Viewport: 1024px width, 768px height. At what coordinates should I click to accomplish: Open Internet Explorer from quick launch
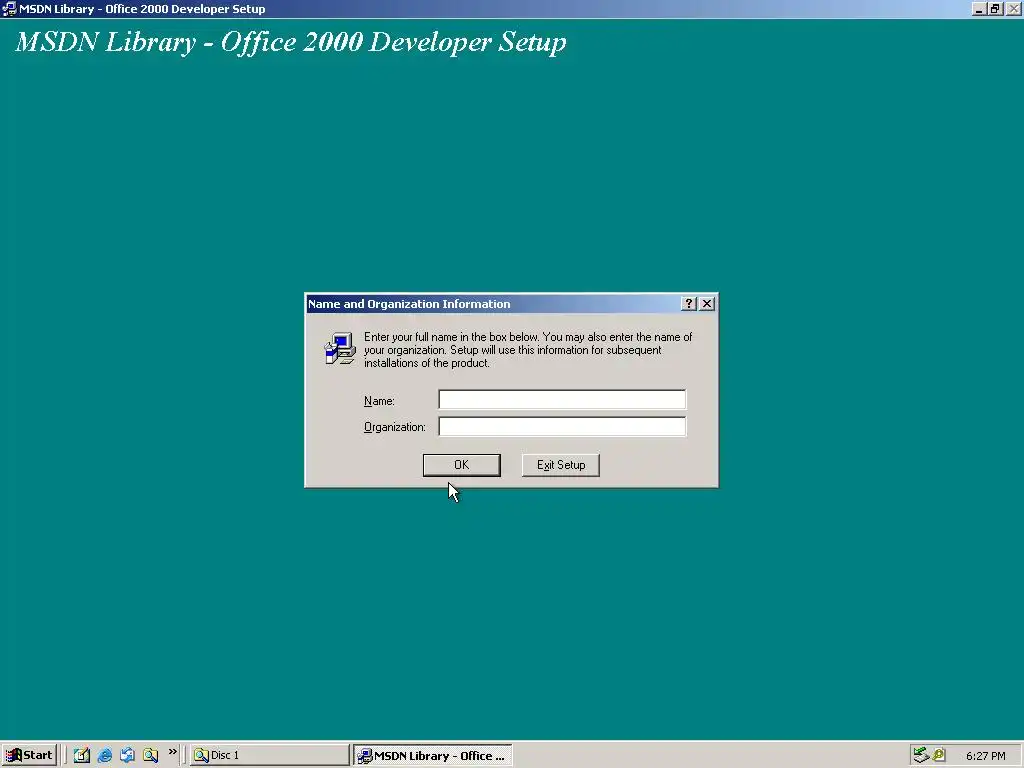click(x=104, y=755)
